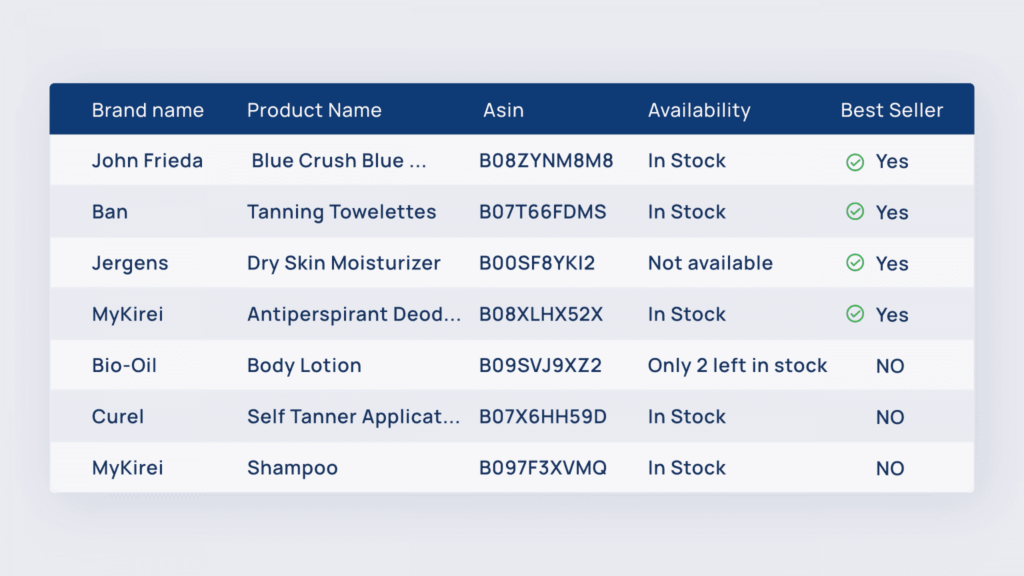
Task: Click the green check icon in Jergens row
Action: [x=855, y=263]
